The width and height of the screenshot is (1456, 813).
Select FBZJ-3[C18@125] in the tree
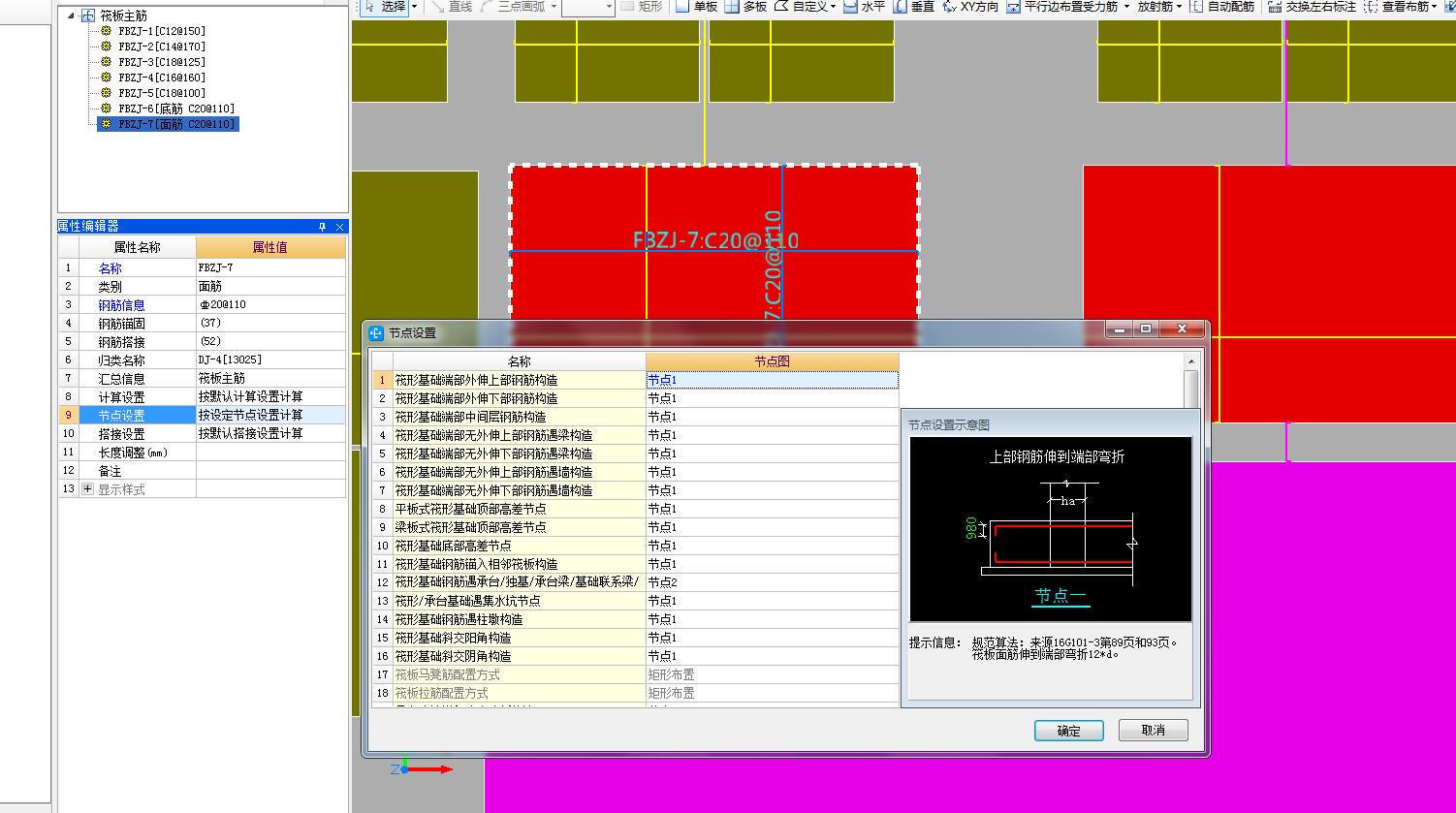[x=162, y=62]
